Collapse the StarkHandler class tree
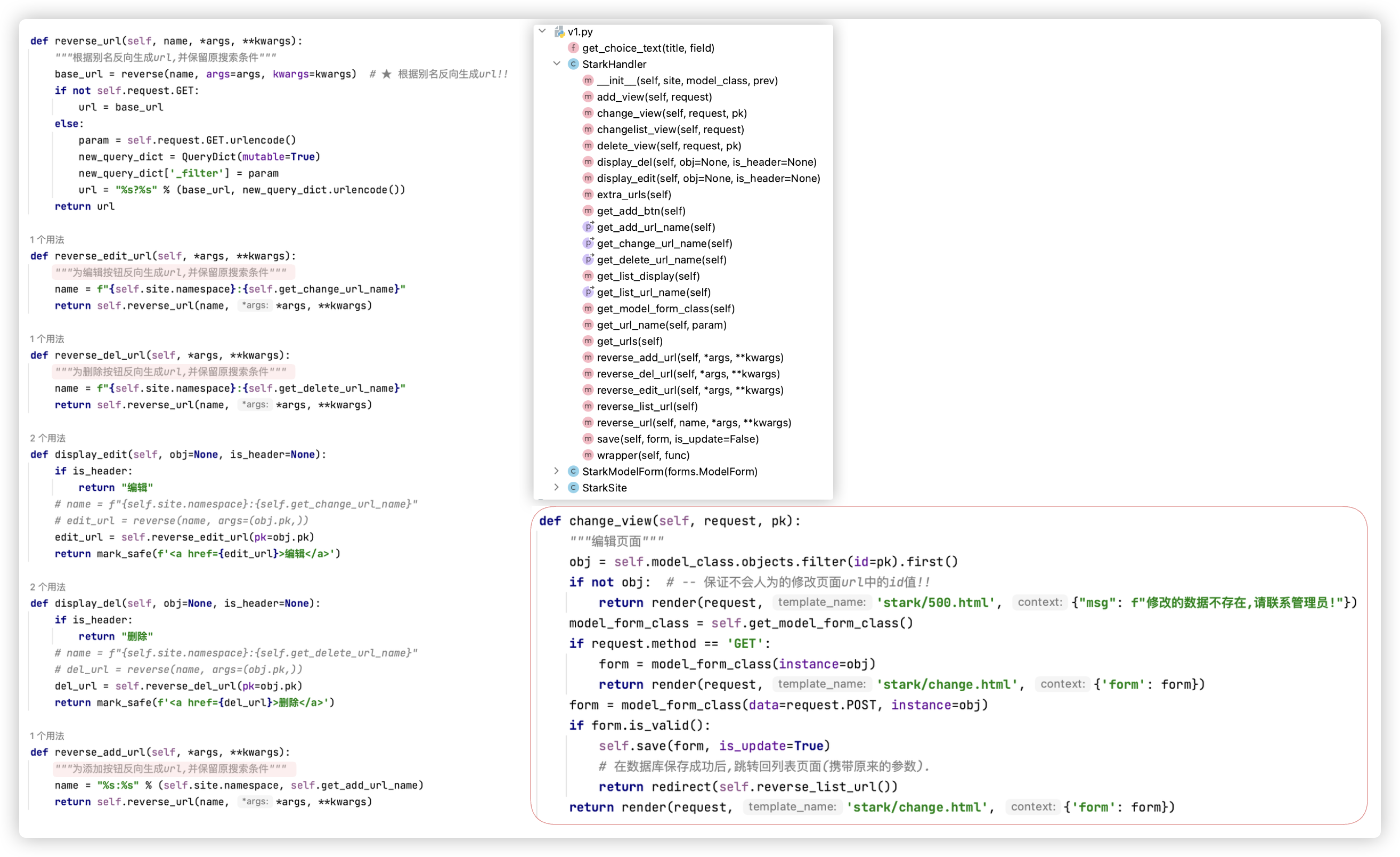The width and height of the screenshot is (1400, 857). pyautogui.click(x=557, y=63)
